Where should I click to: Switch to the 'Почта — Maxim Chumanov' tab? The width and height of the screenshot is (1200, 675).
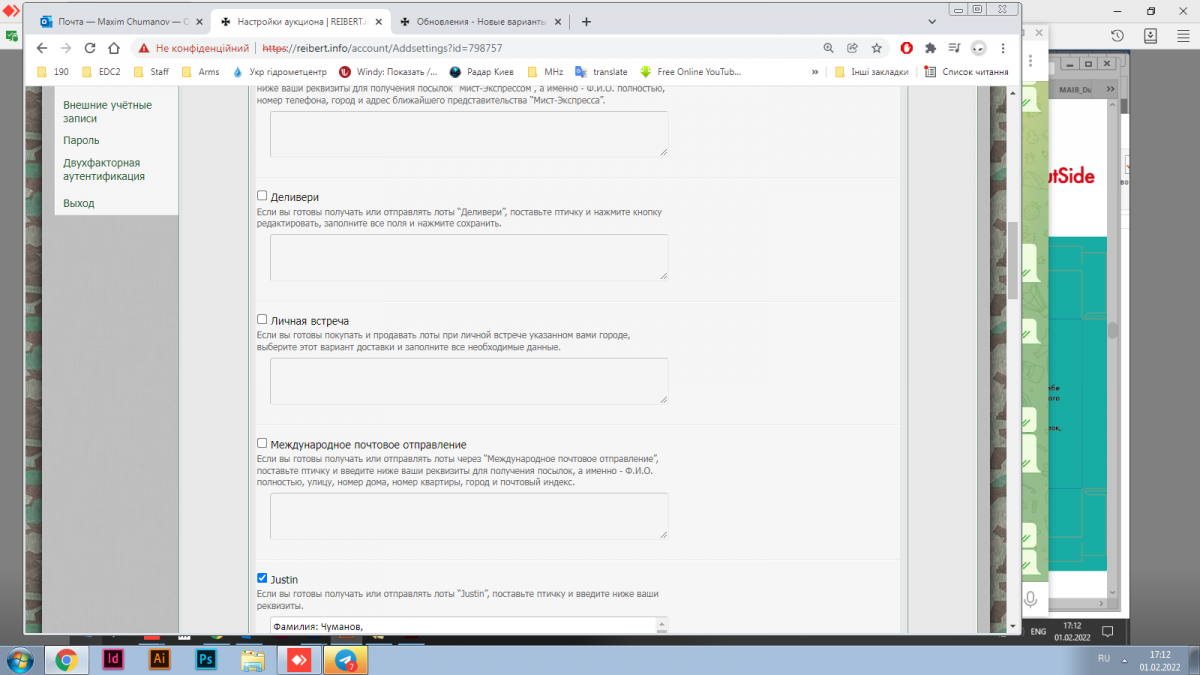point(122,21)
